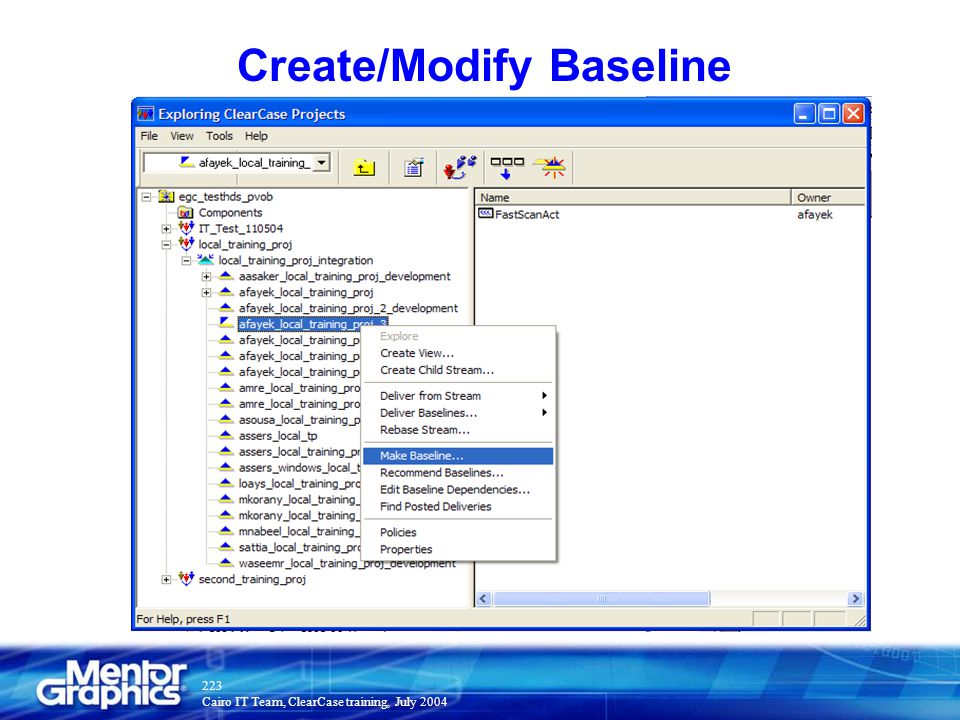The image size is (960, 720).
Task: Open the Help menu
Action: [x=257, y=136]
